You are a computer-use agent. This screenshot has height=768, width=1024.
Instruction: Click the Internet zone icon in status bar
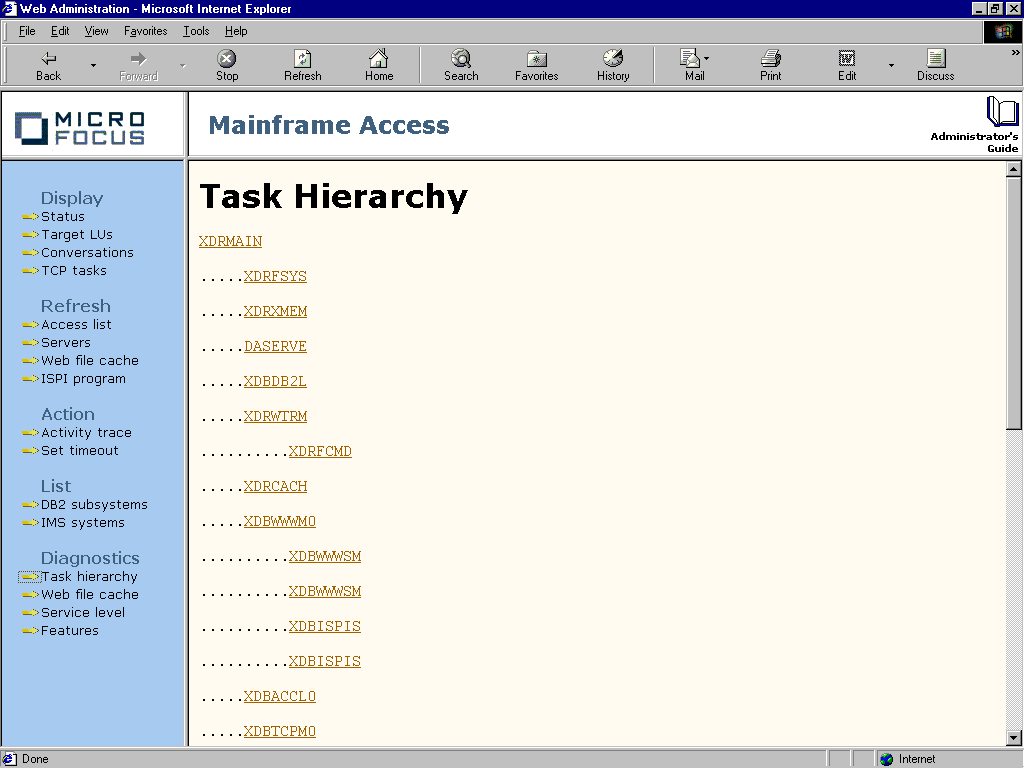pyautogui.click(x=884, y=758)
